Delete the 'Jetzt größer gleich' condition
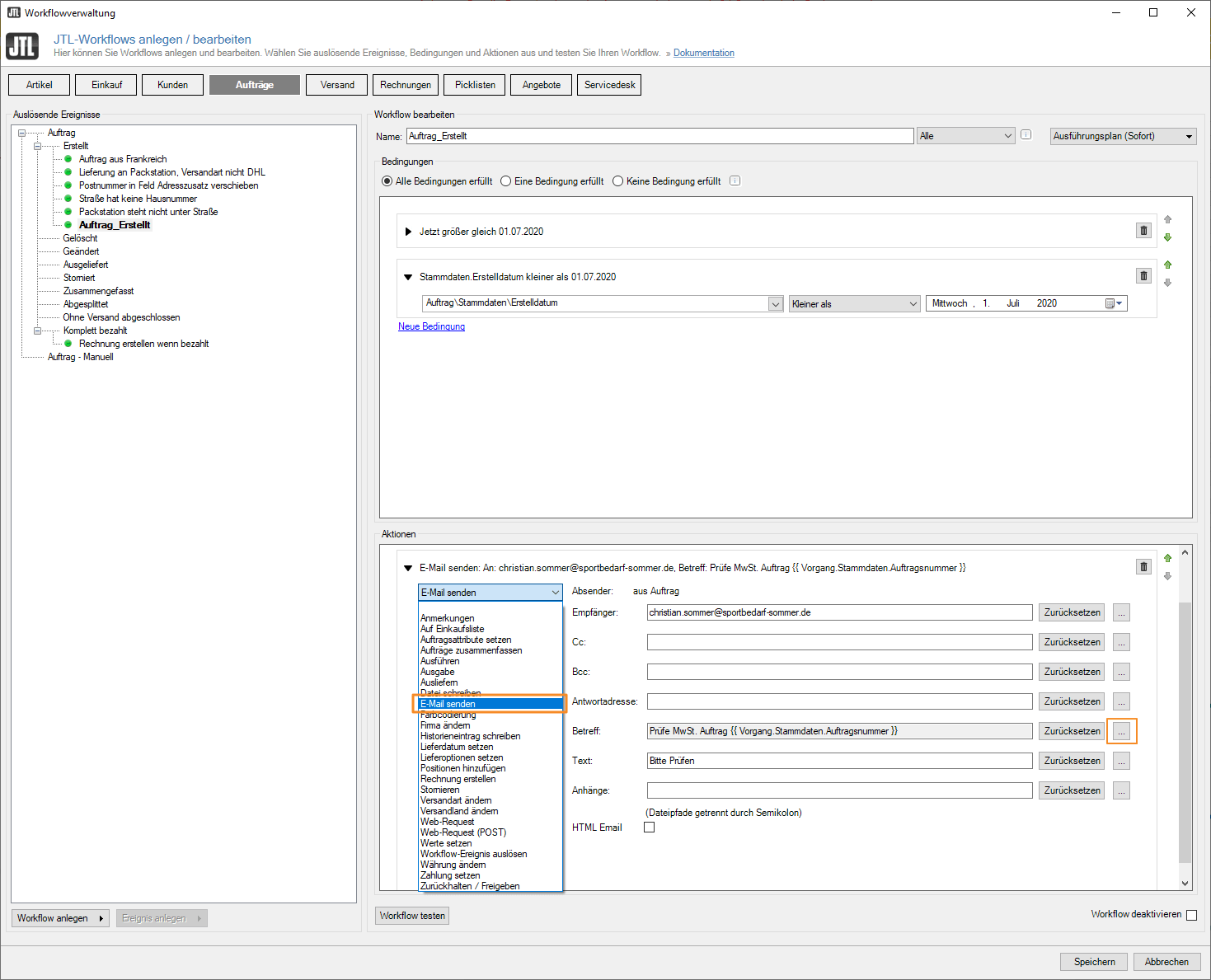Viewport: 1211px width, 980px height. [1143, 231]
